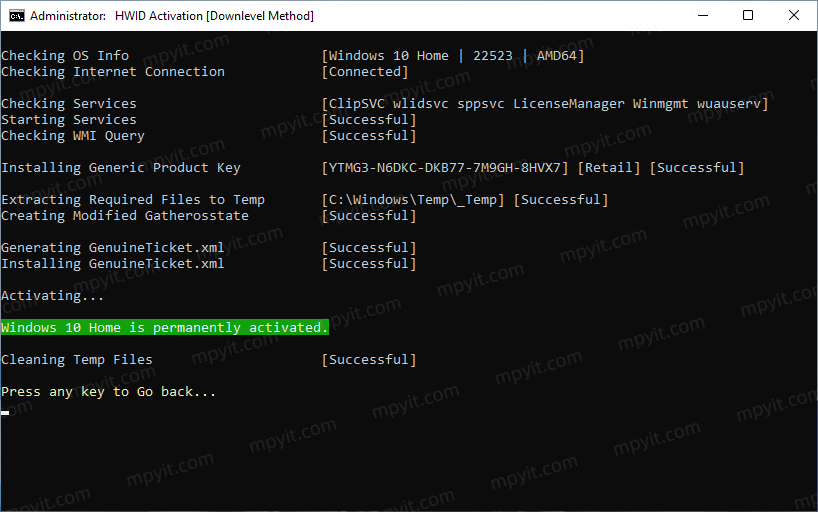Click '[Successful]' next to Starting Services
This screenshot has width=818, height=512.
[369, 120]
